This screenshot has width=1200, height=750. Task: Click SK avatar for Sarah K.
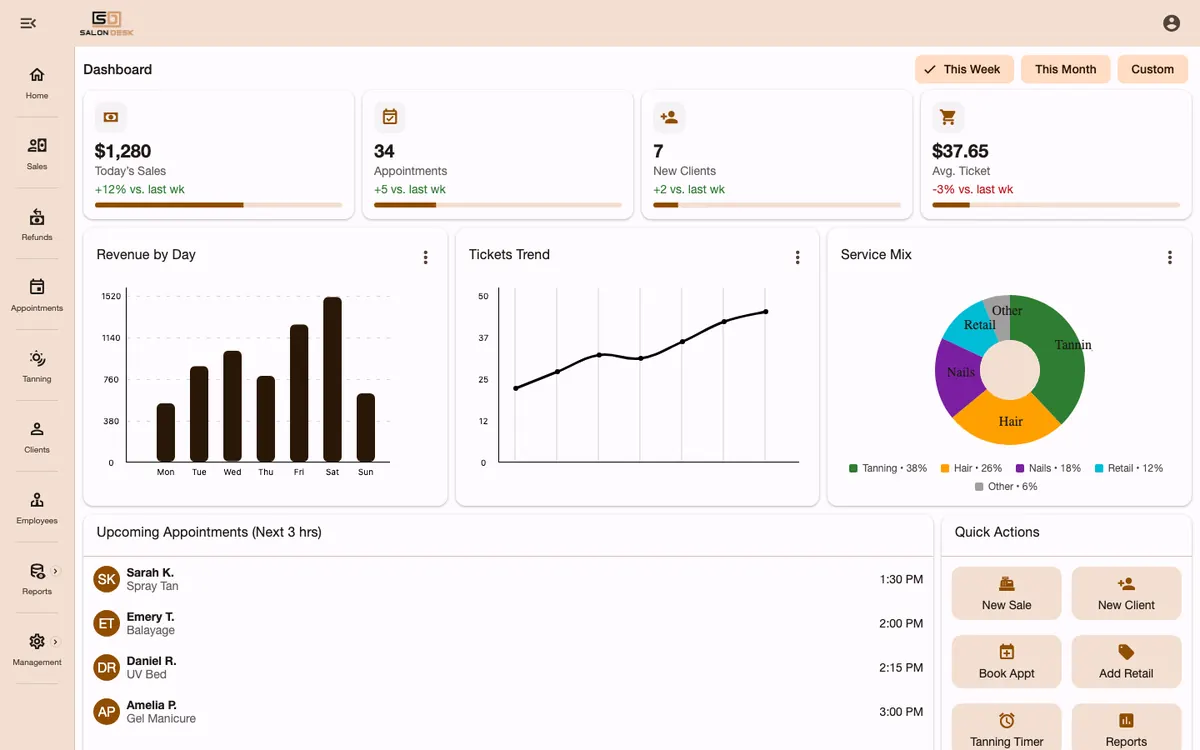pos(107,579)
